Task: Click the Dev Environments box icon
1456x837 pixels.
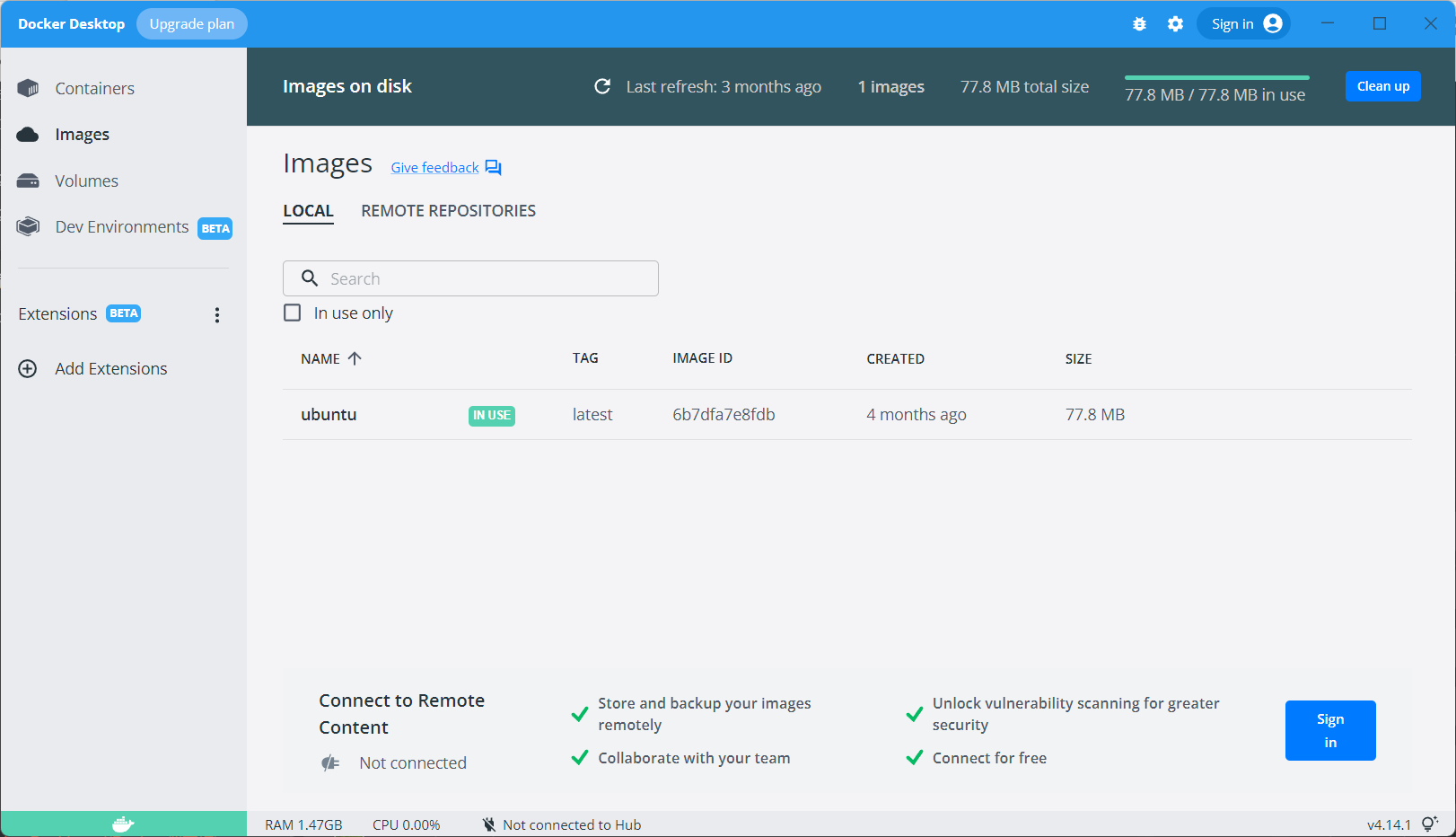Action: click(x=28, y=226)
